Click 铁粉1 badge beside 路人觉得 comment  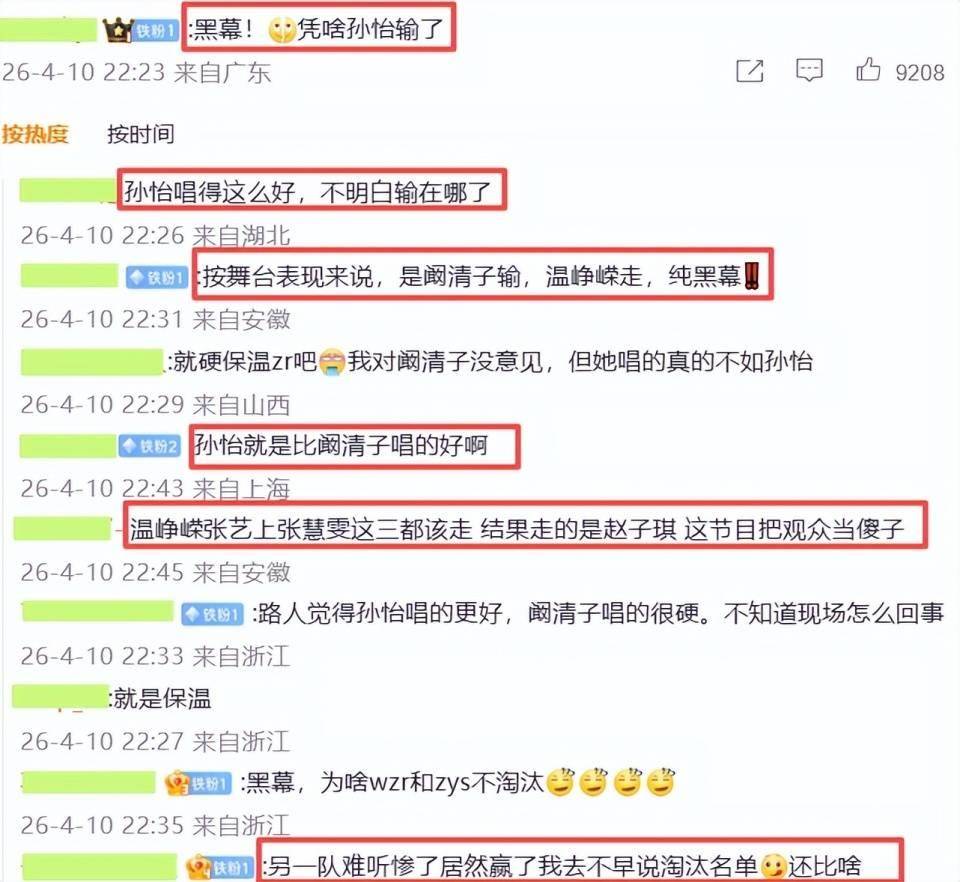coord(212,614)
